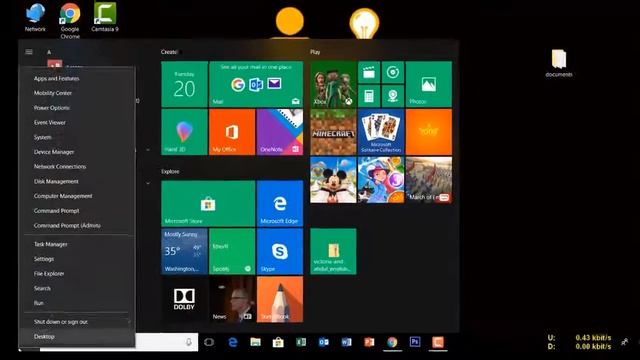Open the My Office tile
Screen dimensions: 640x360
pos(232,132)
